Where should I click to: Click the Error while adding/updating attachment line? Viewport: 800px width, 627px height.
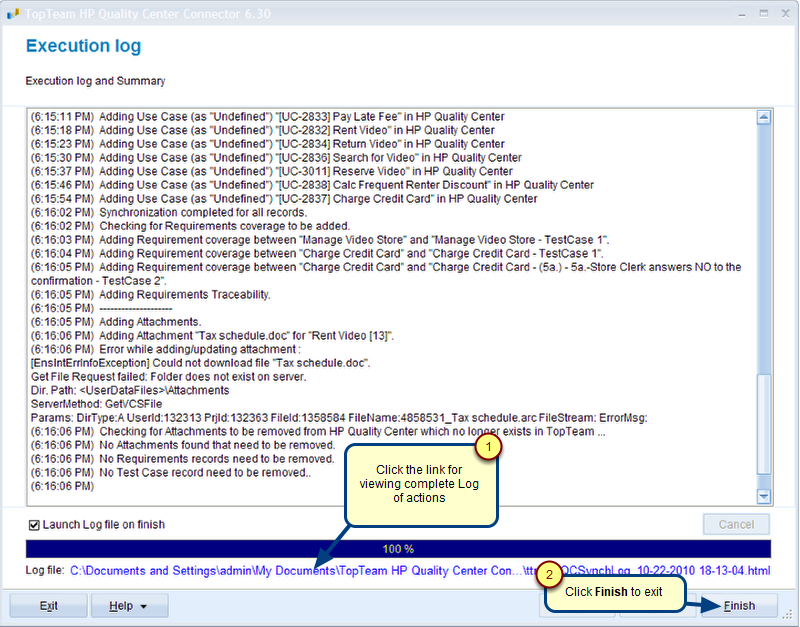click(x=163, y=349)
